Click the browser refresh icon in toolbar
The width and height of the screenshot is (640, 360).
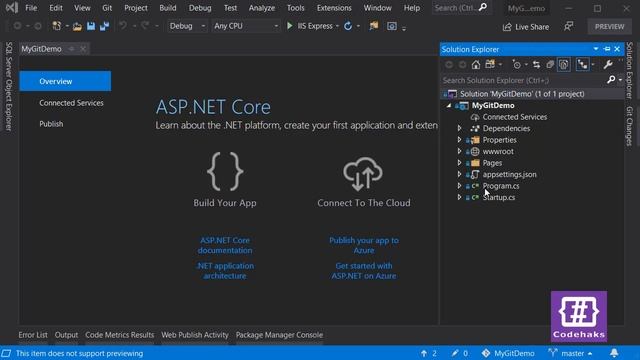click(348, 26)
